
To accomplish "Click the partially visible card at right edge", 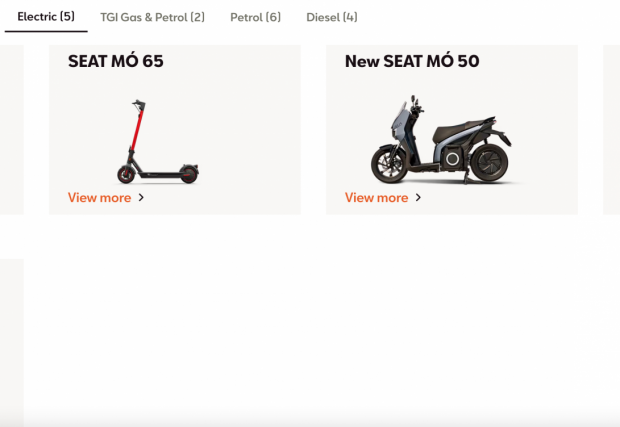I will pos(611,130).
